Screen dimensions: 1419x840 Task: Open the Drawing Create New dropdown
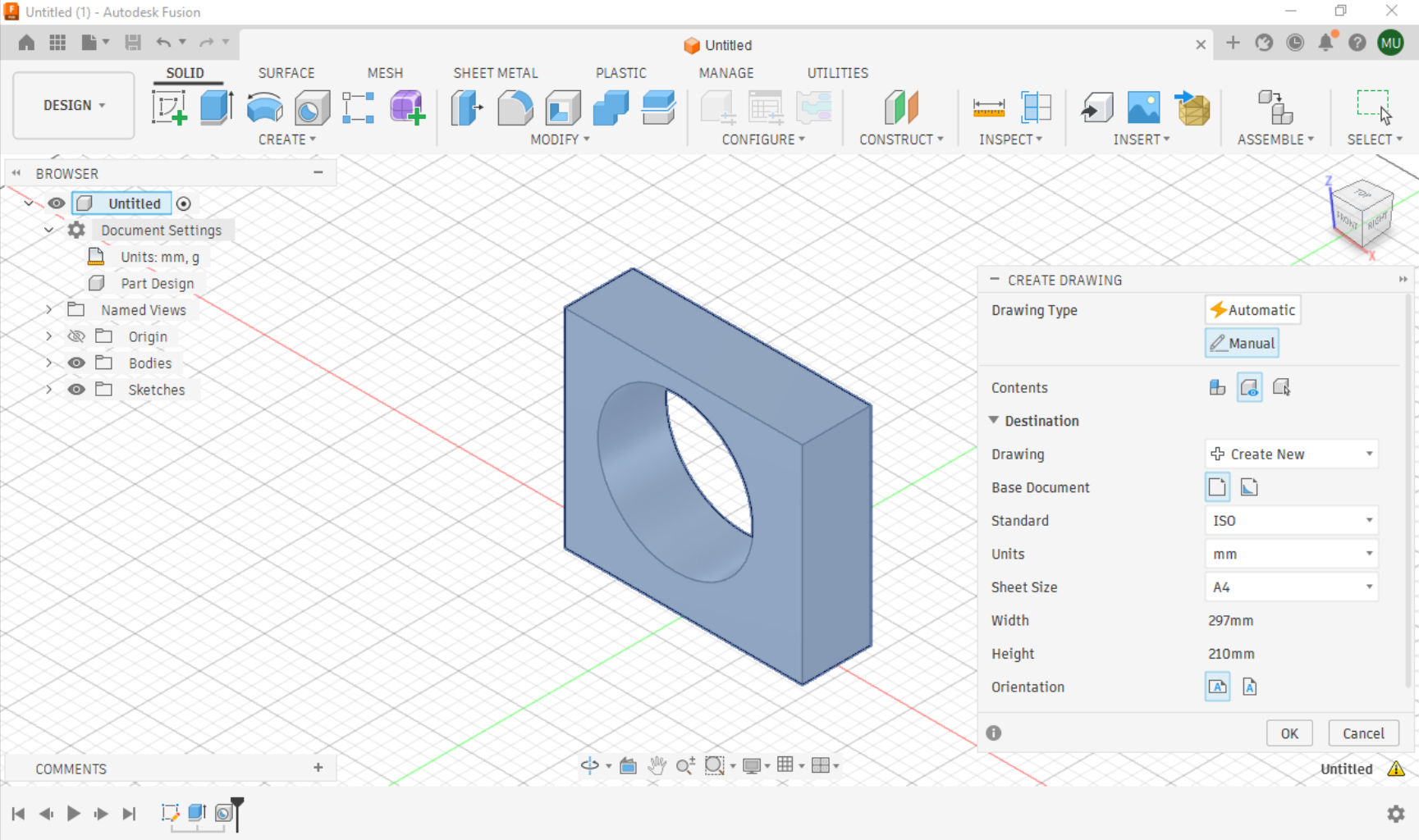coord(1291,454)
